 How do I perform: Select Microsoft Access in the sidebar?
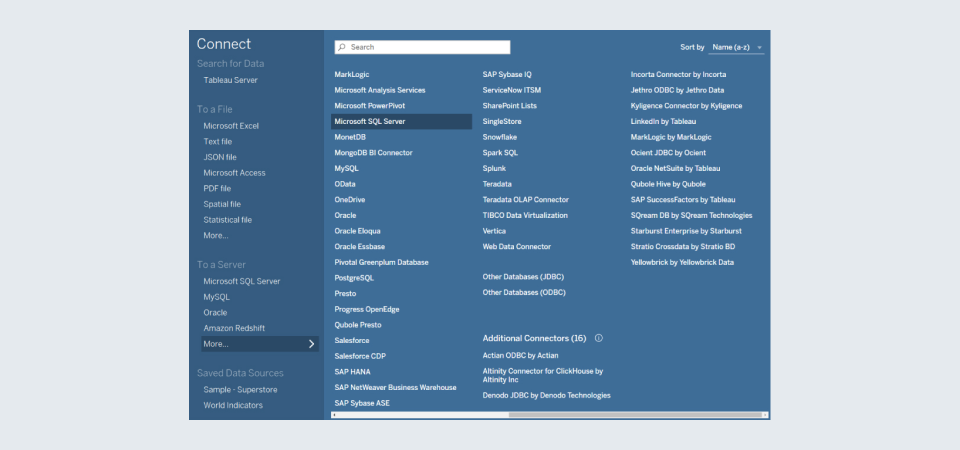tap(234, 173)
